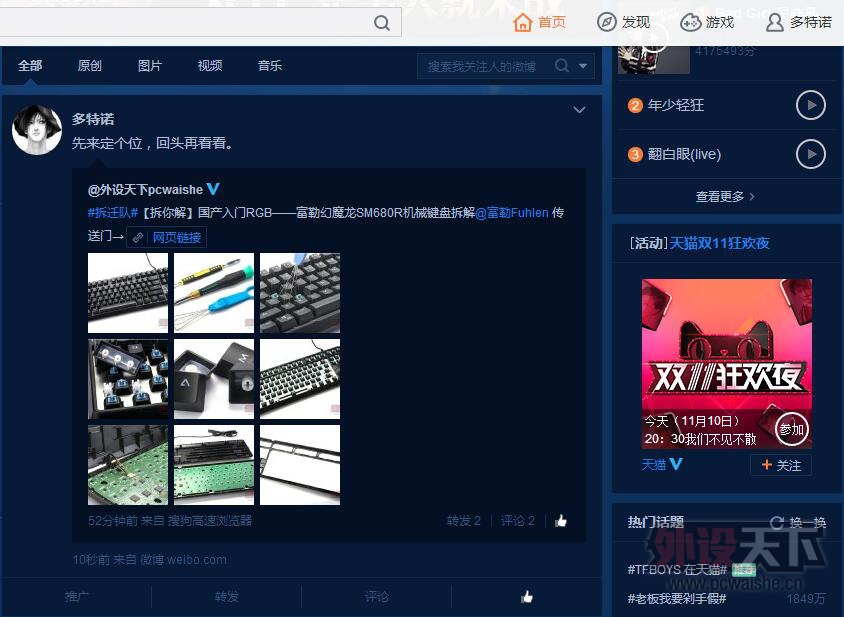View the screwdriver tools photo thumbnail
844x617 pixels.
(214, 293)
